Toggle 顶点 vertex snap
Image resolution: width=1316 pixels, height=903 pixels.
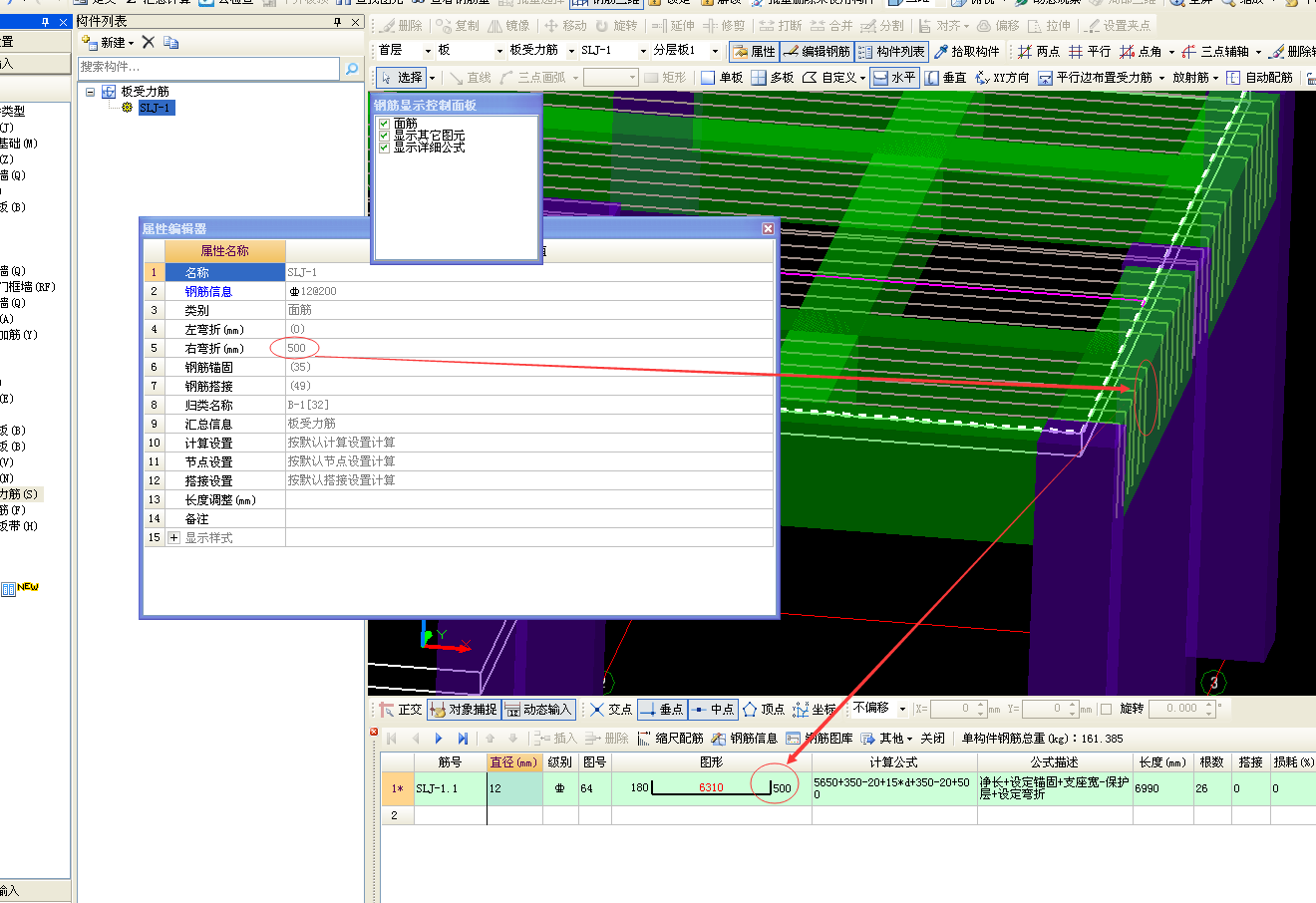764,709
